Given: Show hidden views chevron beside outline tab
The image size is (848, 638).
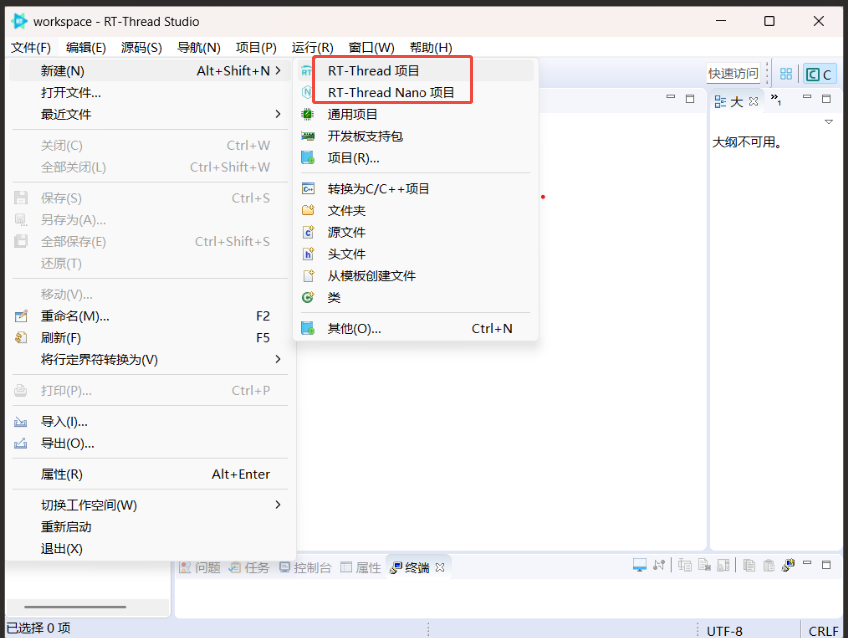Looking at the screenshot, I should (x=775, y=99).
